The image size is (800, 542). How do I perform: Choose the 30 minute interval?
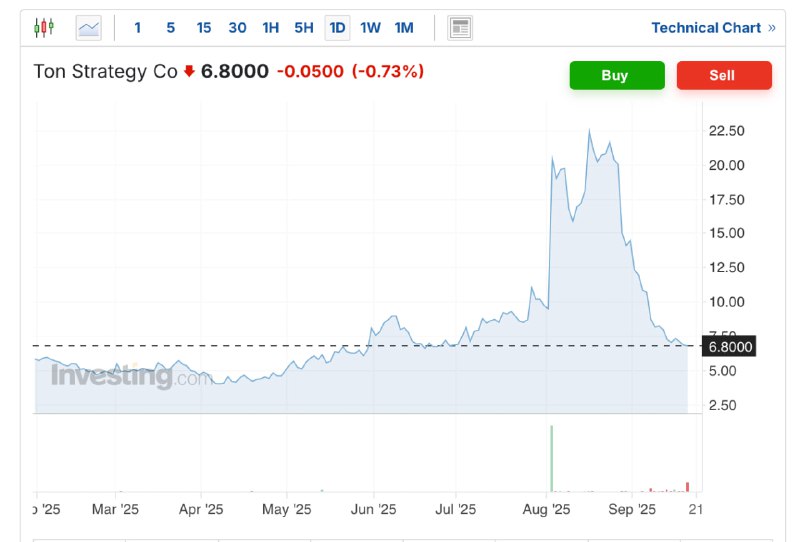pyautogui.click(x=237, y=28)
